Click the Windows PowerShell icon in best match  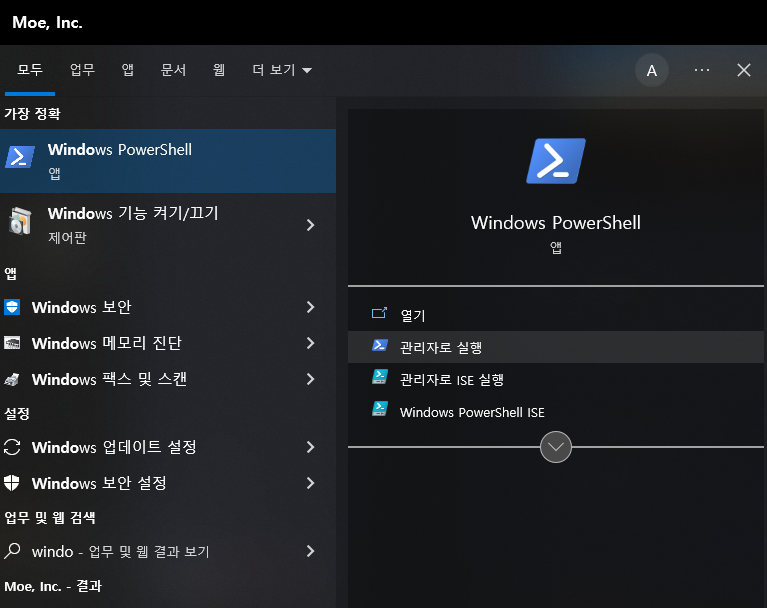(x=20, y=158)
